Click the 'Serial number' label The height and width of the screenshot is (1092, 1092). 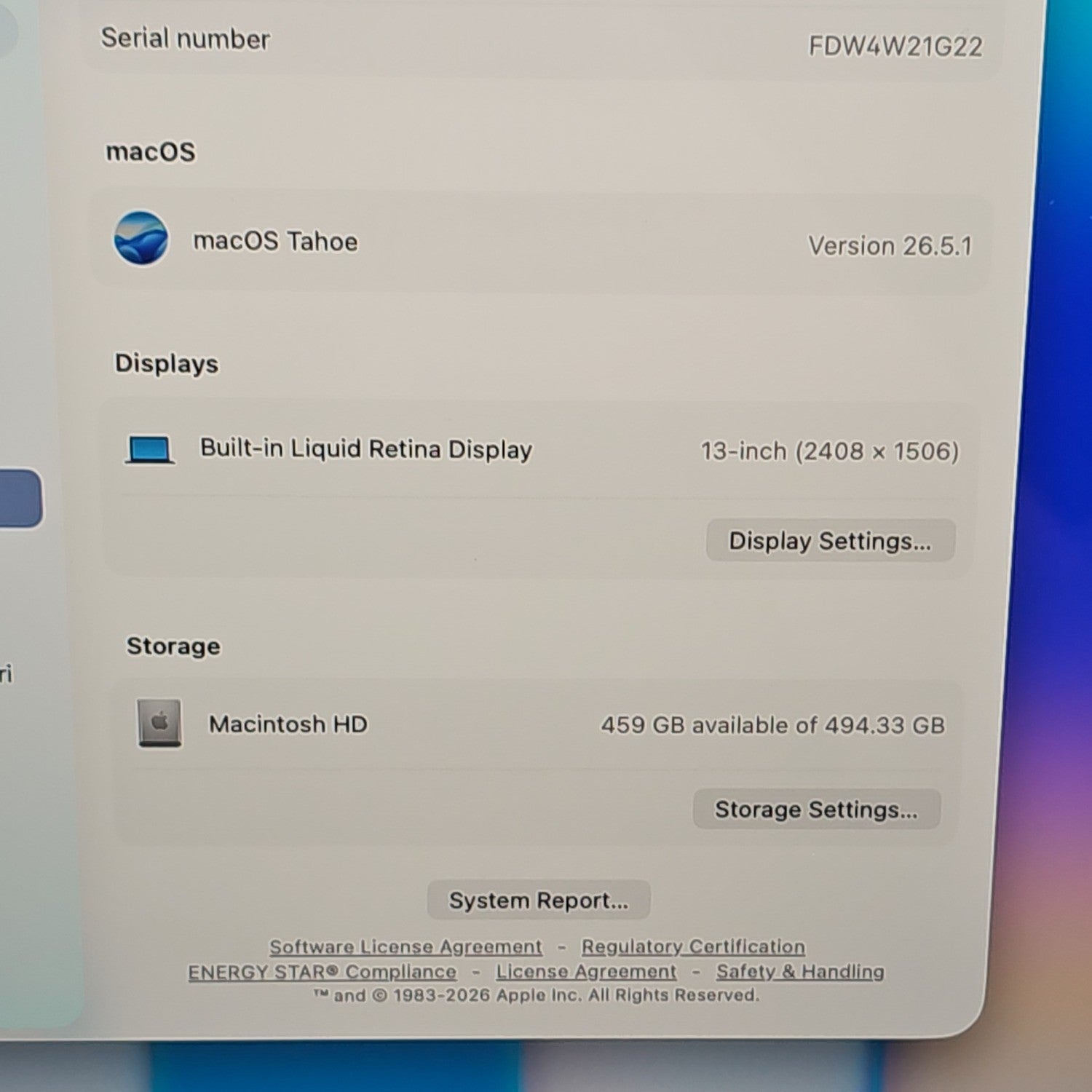186,39
